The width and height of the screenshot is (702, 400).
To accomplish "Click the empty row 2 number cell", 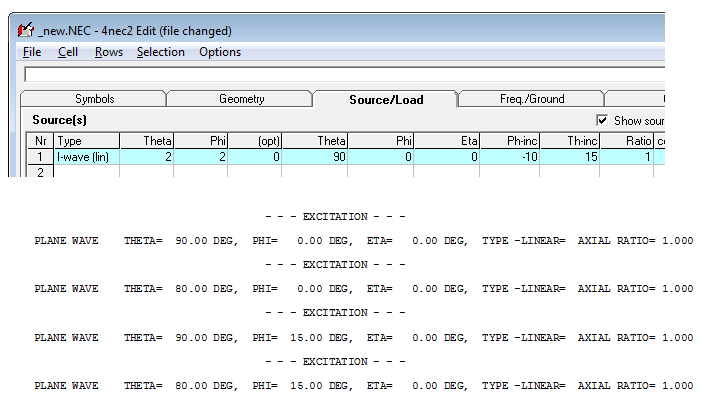I will (41, 172).
